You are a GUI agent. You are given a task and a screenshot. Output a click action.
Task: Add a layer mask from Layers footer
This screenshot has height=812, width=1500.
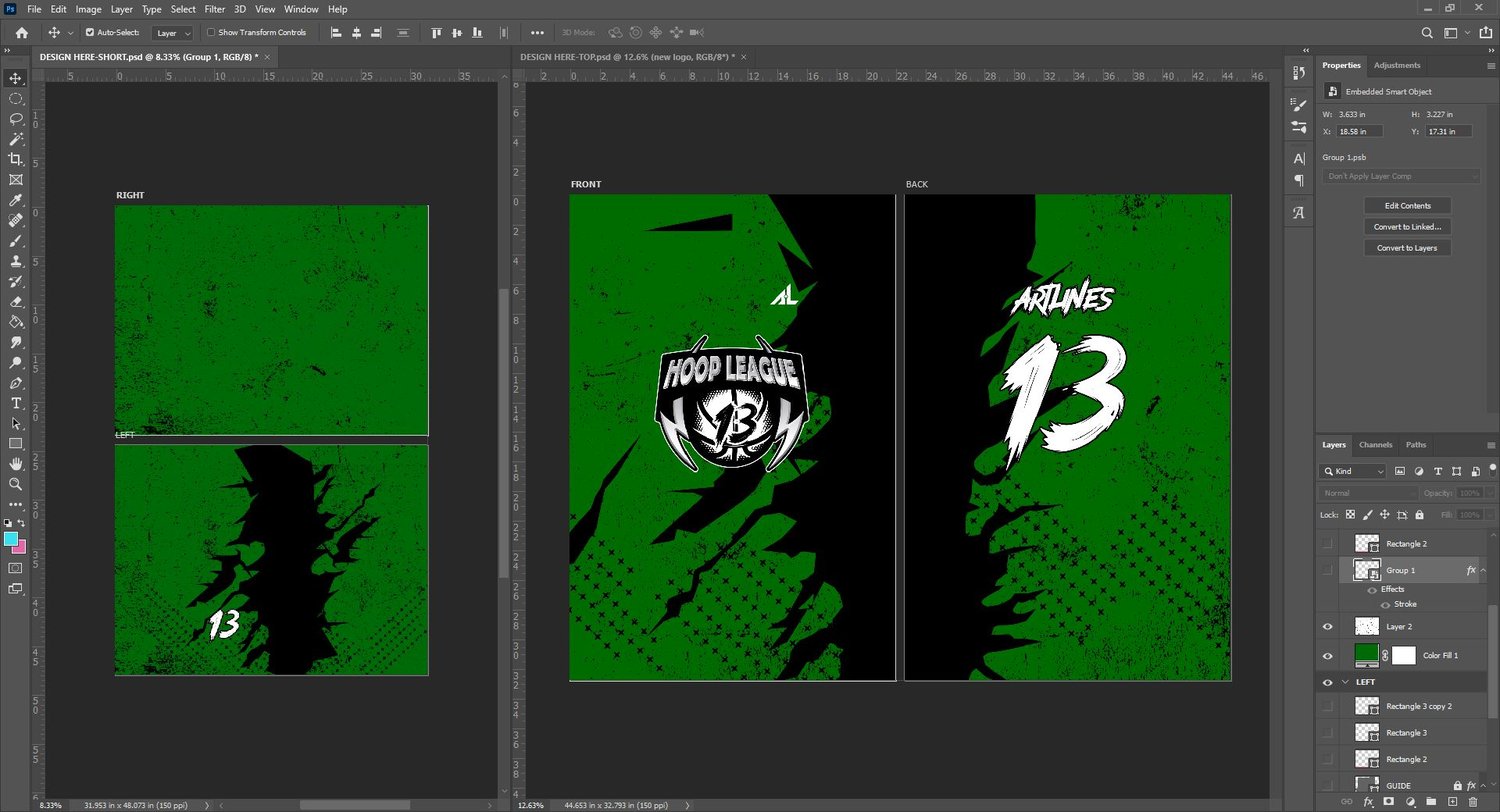(1389, 802)
